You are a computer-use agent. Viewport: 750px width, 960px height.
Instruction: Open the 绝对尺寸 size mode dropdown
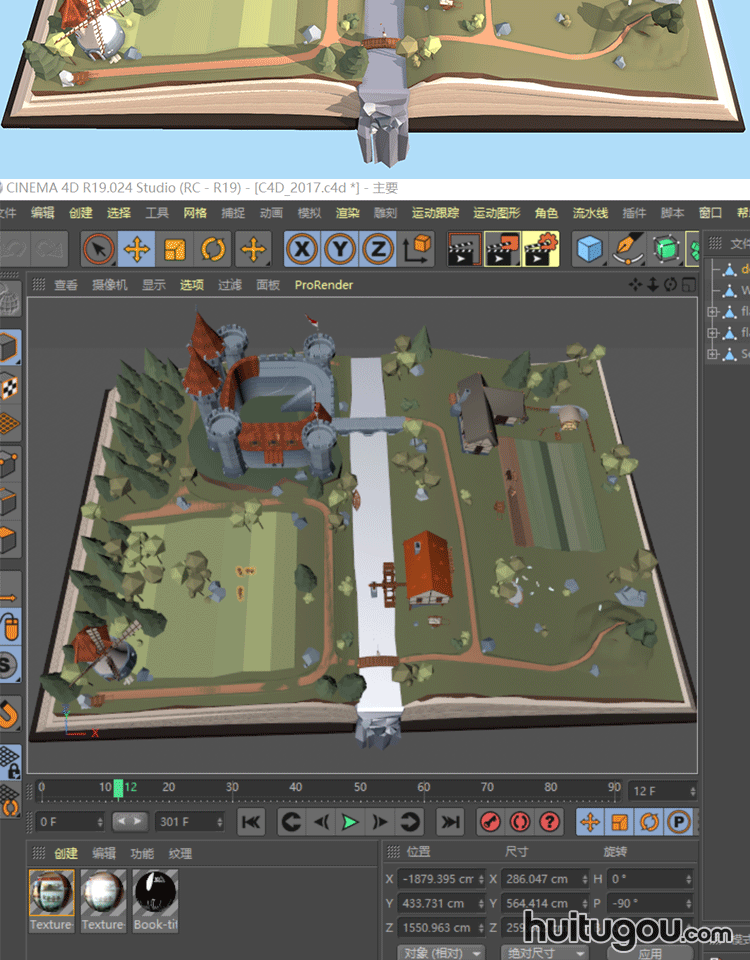point(546,952)
